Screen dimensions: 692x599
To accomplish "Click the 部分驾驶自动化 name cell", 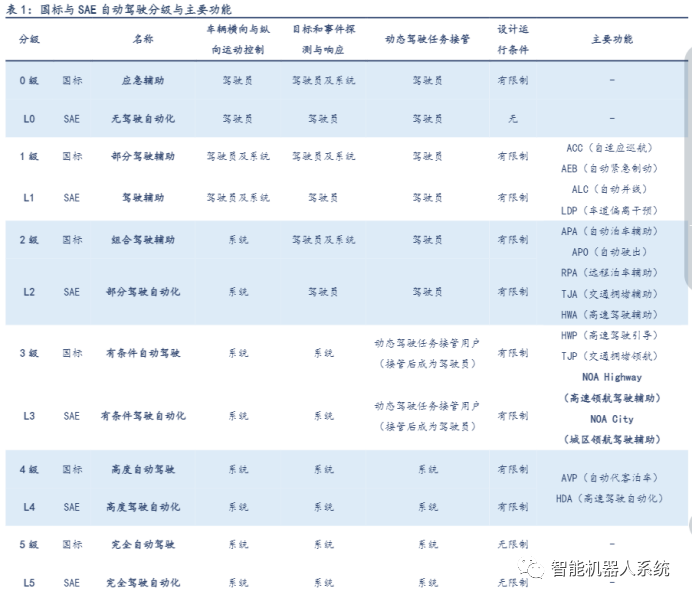I will 143,292.
